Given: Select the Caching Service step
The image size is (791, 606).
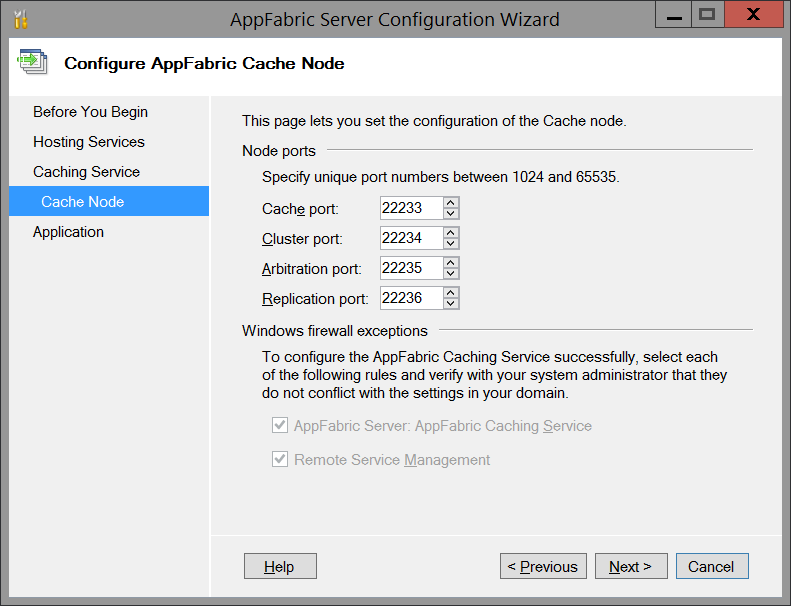Looking at the screenshot, I should tap(86, 172).
